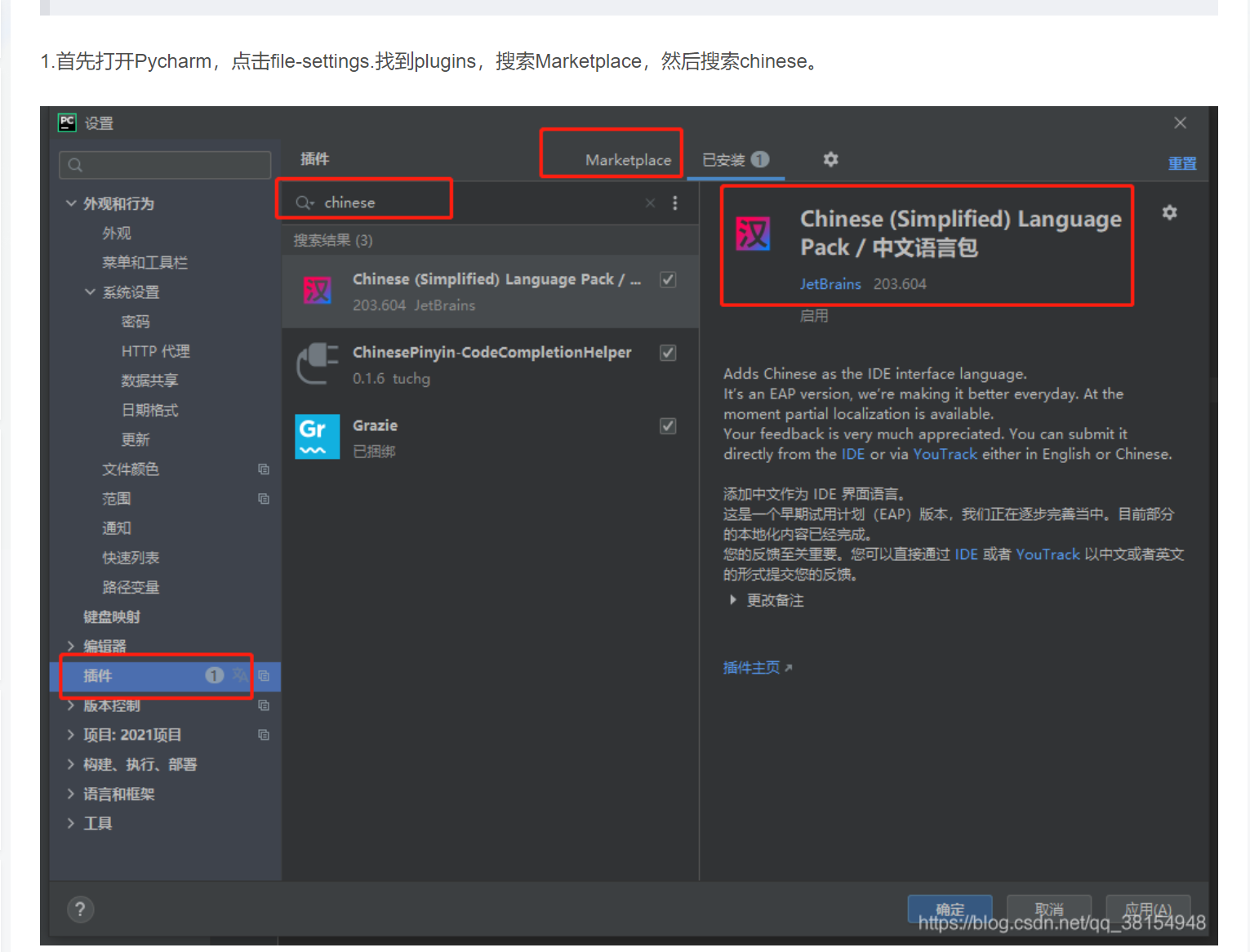The width and height of the screenshot is (1250, 952).
Task: Select 通知 settings item
Action: click(x=117, y=527)
